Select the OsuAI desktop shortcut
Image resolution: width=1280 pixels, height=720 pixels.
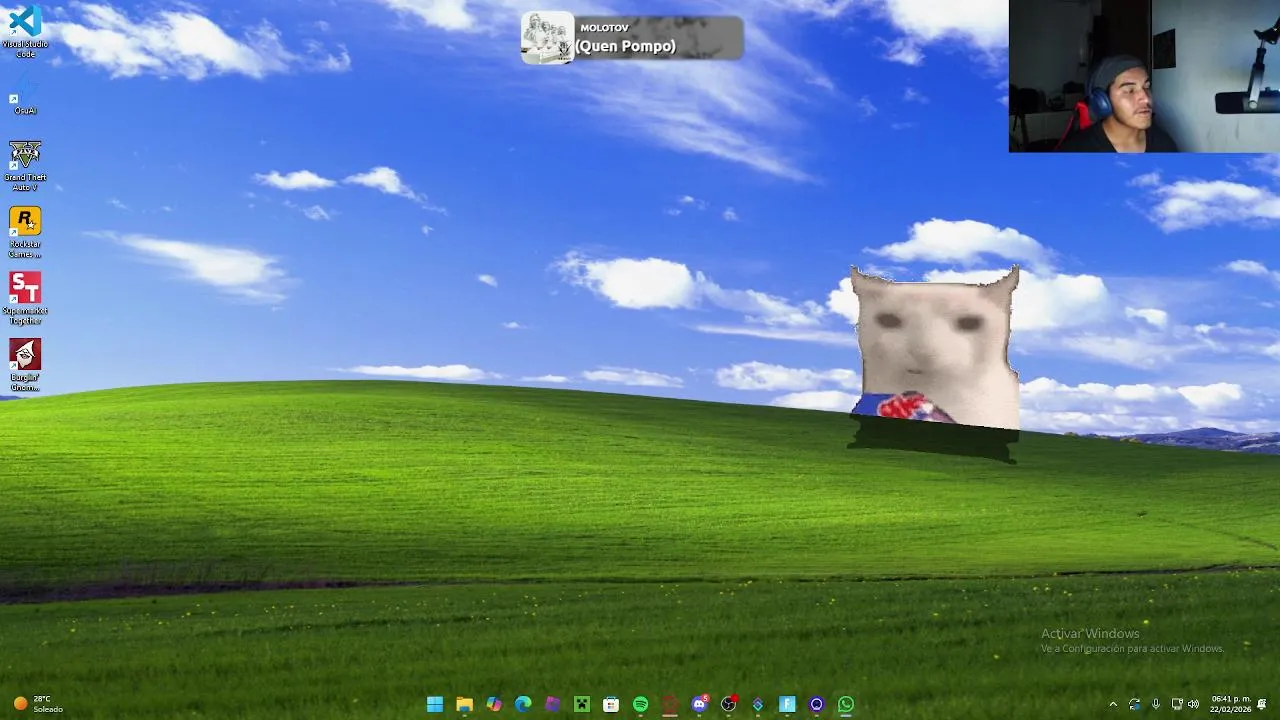(25, 94)
